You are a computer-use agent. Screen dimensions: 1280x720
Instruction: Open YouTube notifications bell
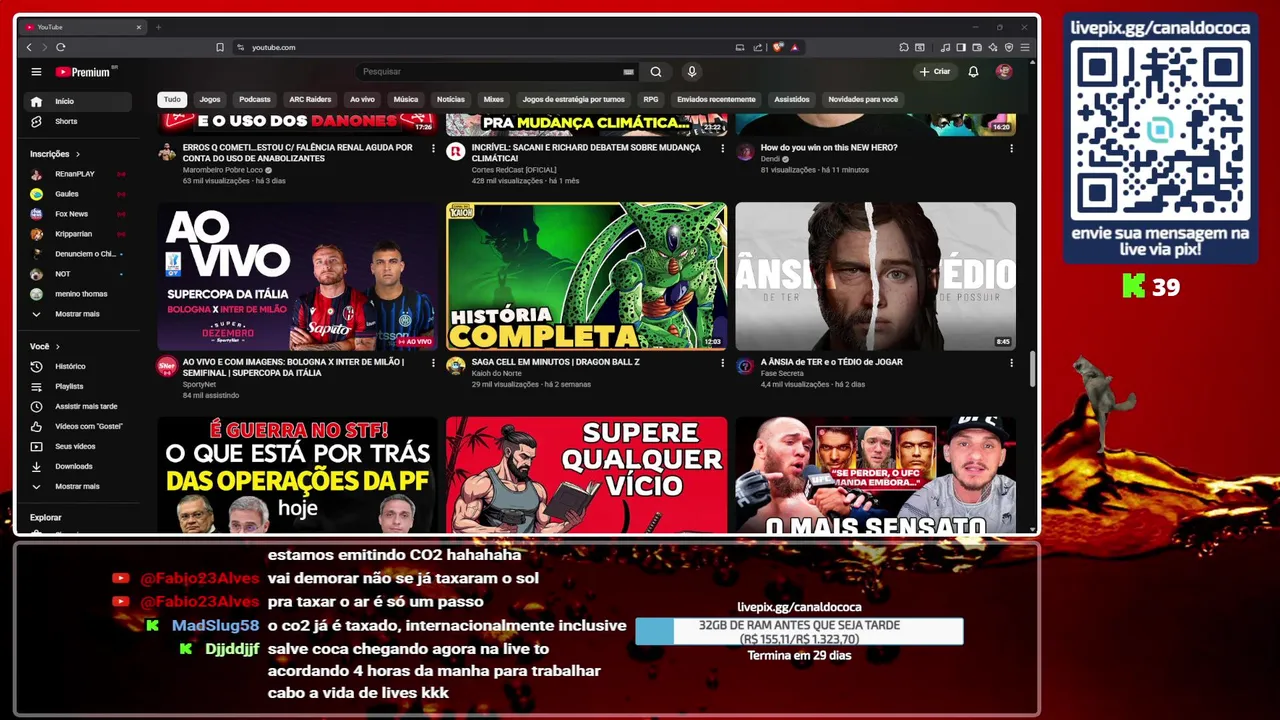pyautogui.click(x=973, y=72)
